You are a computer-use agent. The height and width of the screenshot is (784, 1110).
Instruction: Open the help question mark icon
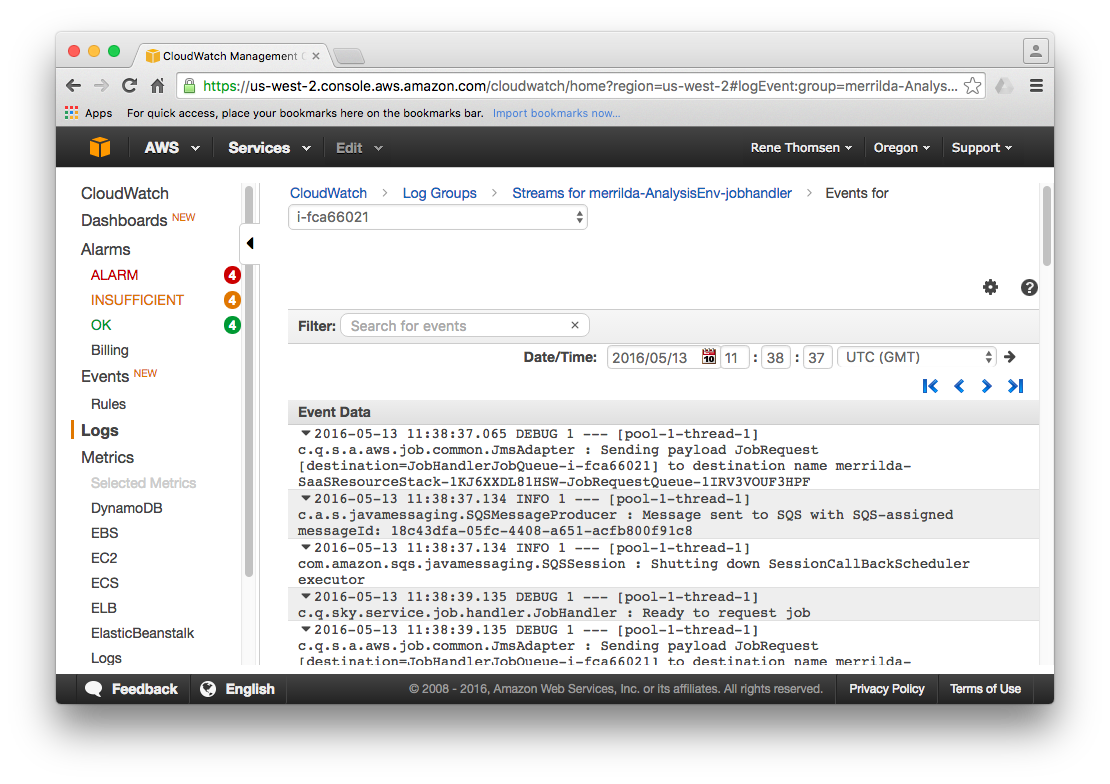point(1029,287)
